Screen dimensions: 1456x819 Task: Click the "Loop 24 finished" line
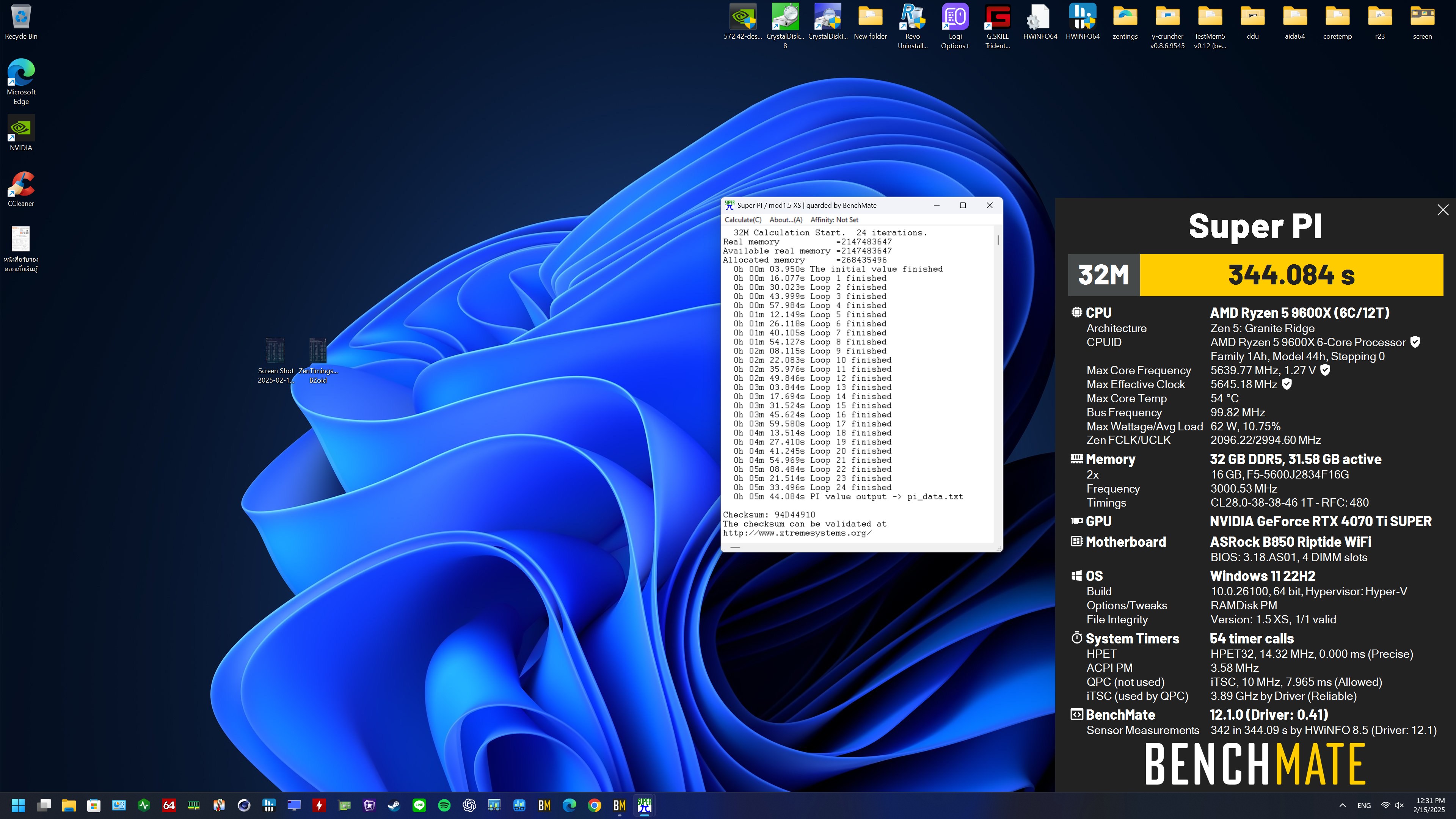[x=812, y=488]
